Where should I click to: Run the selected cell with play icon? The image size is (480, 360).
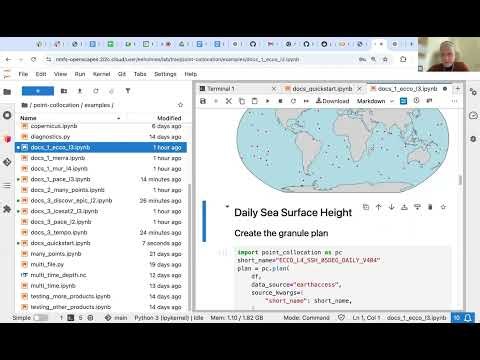pos(267,101)
